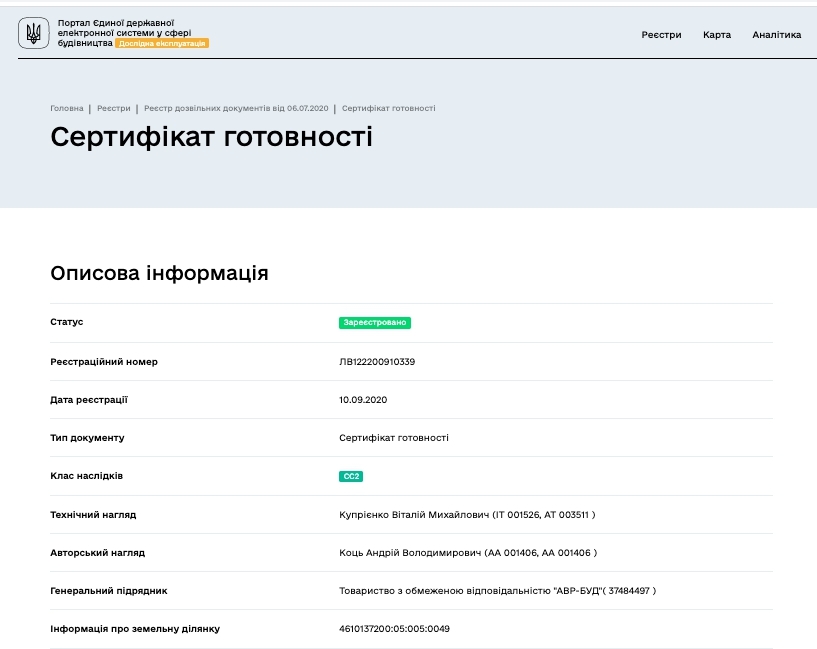Open the Реєстри menu item
Image resolution: width=817 pixels, height=649 pixels.
pos(661,35)
